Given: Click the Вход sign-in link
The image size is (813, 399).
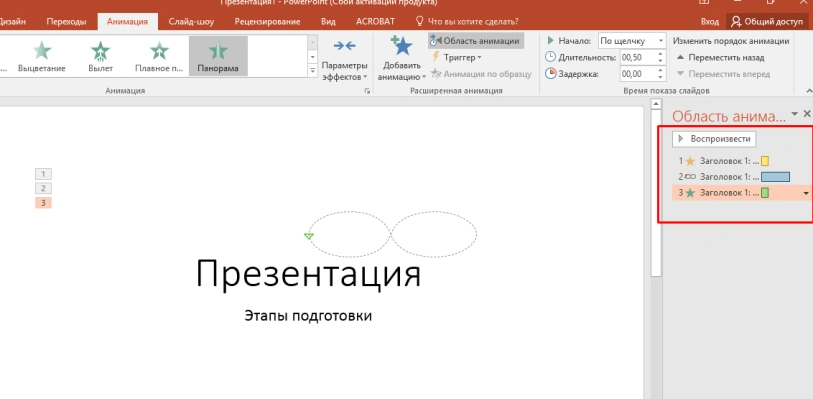Looking at the screenshot, I should (x=710, y=22).
